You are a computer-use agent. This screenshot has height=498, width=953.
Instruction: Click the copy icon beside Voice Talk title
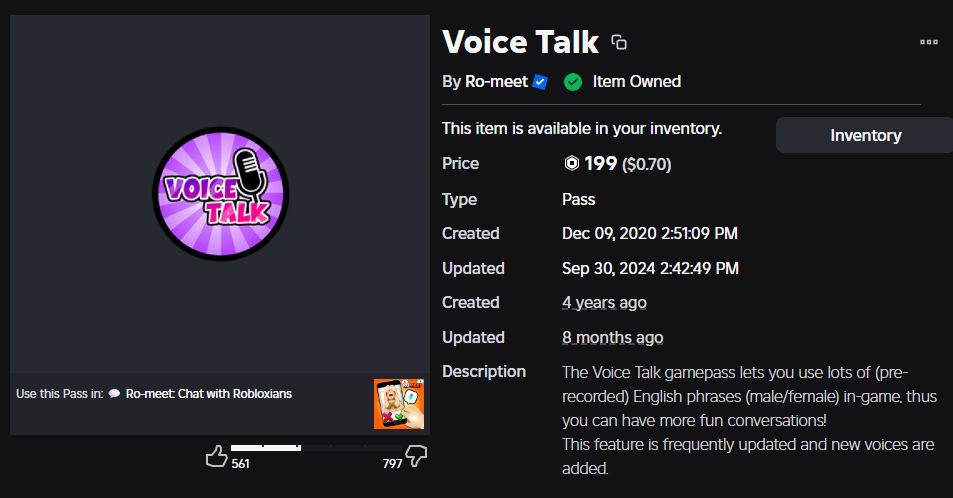pos(619,42)
